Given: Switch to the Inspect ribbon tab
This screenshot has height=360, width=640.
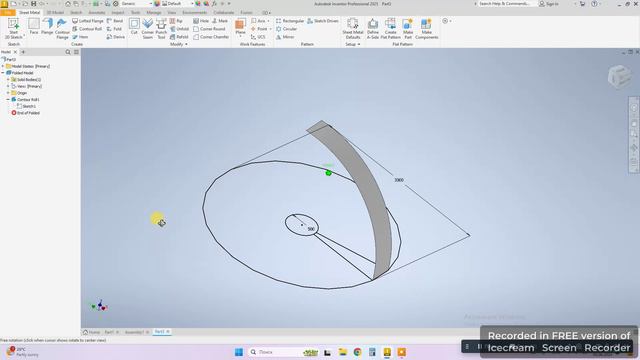Looking at the screenshot, I should [x=118, y=13].
